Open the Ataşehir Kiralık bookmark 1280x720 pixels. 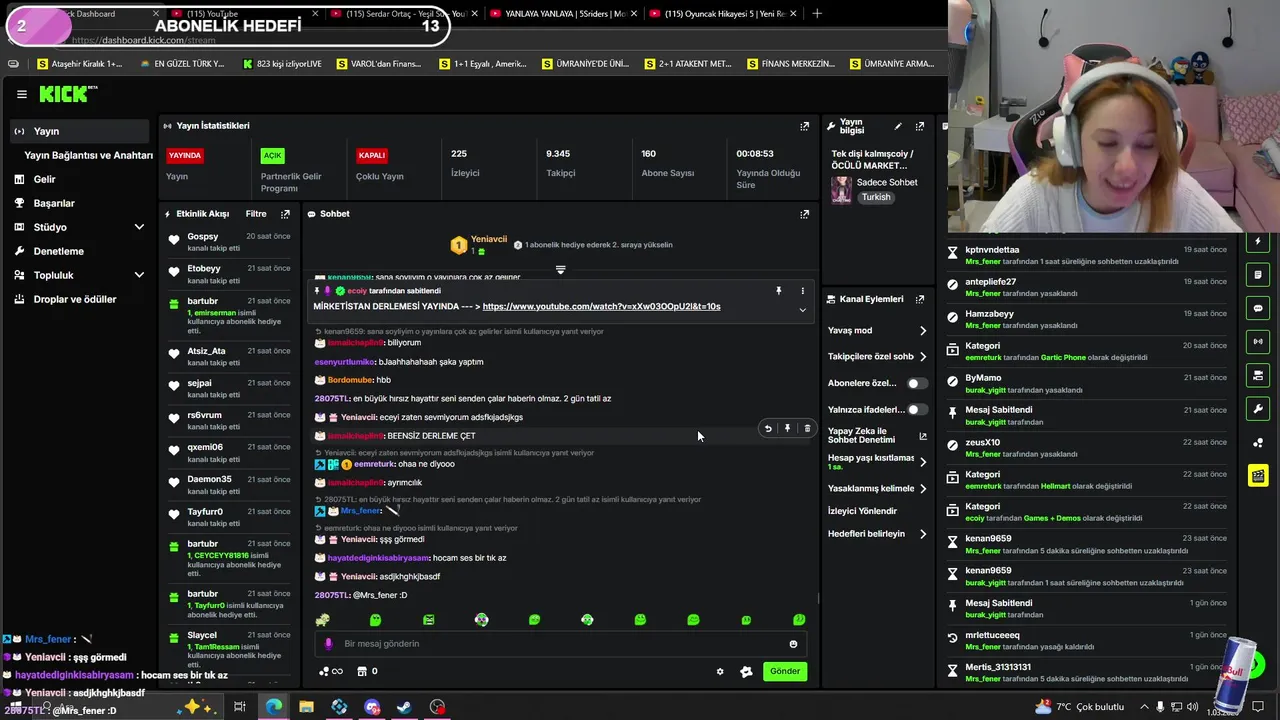point(80,64)
